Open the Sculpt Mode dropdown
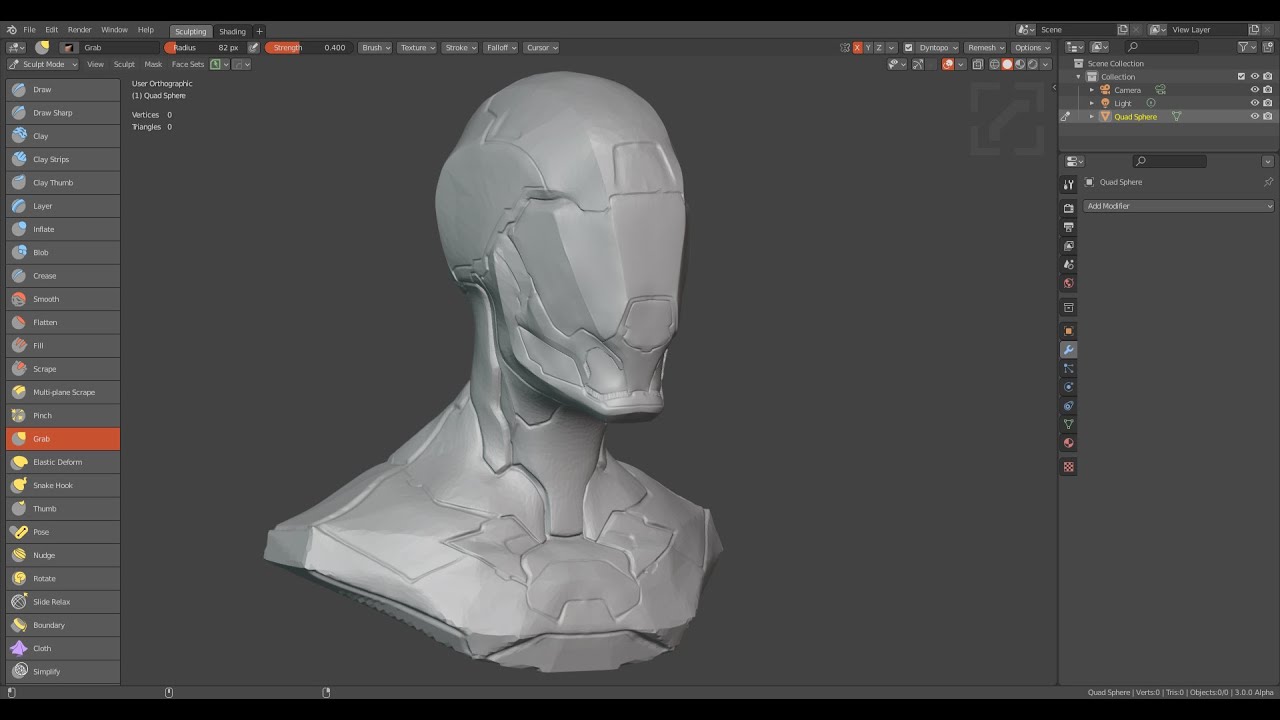The height and width of the screenshot is (720, 1280). tap(42, 64)
